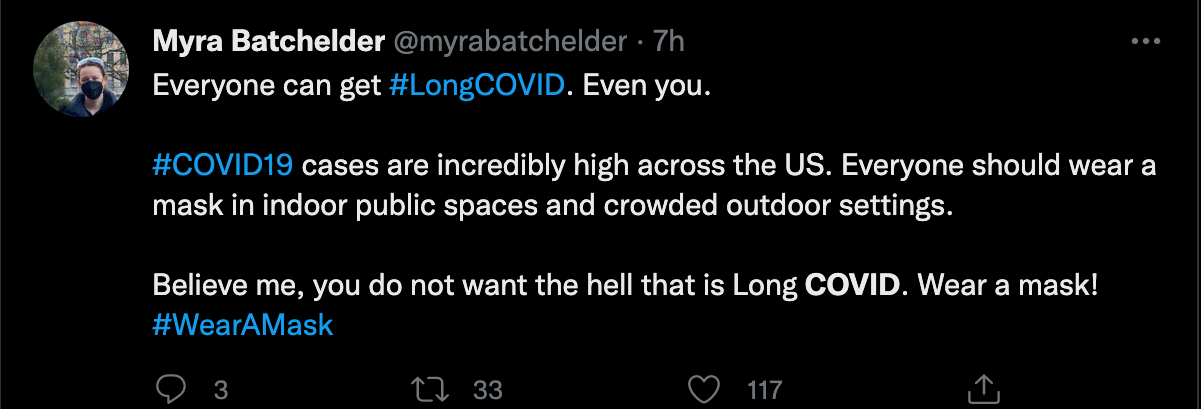Screen dimensions: 1201x409
Task: Open the three-dot more options menu
Action: click(x=1144, y=42)
